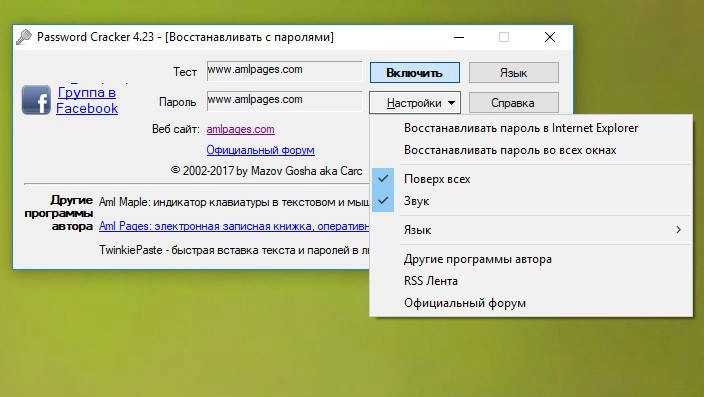Click Aml Maple индикатор клавиатуры text

(234, 202)
